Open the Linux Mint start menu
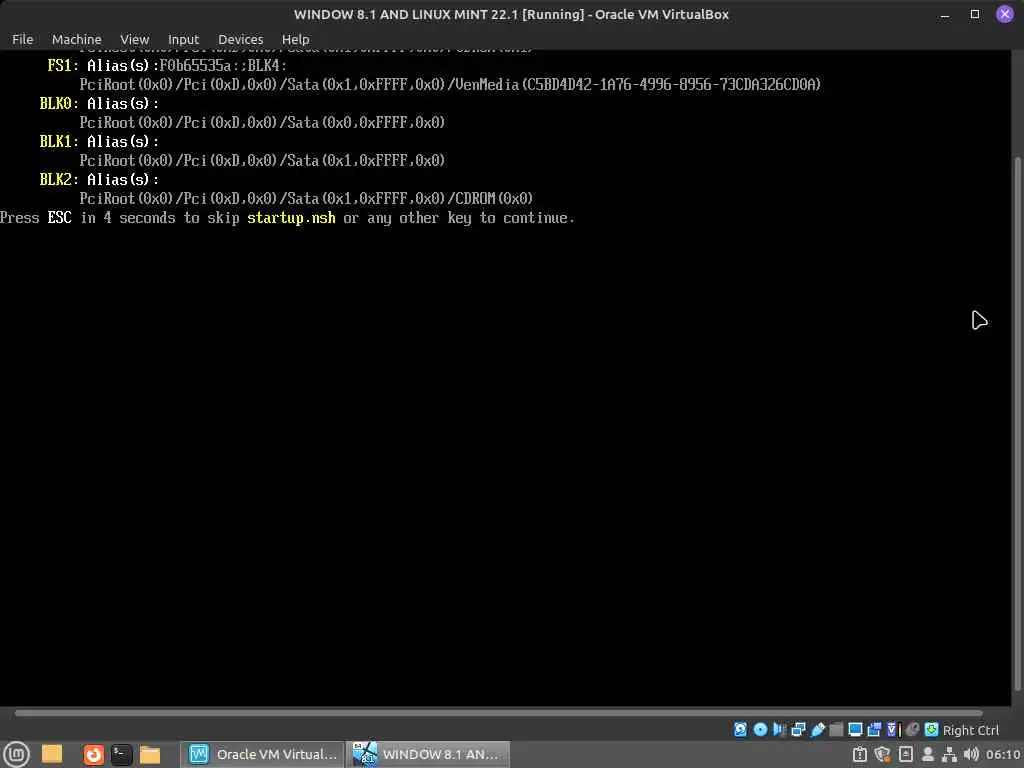1024x768 pixels. click(16, 754)
